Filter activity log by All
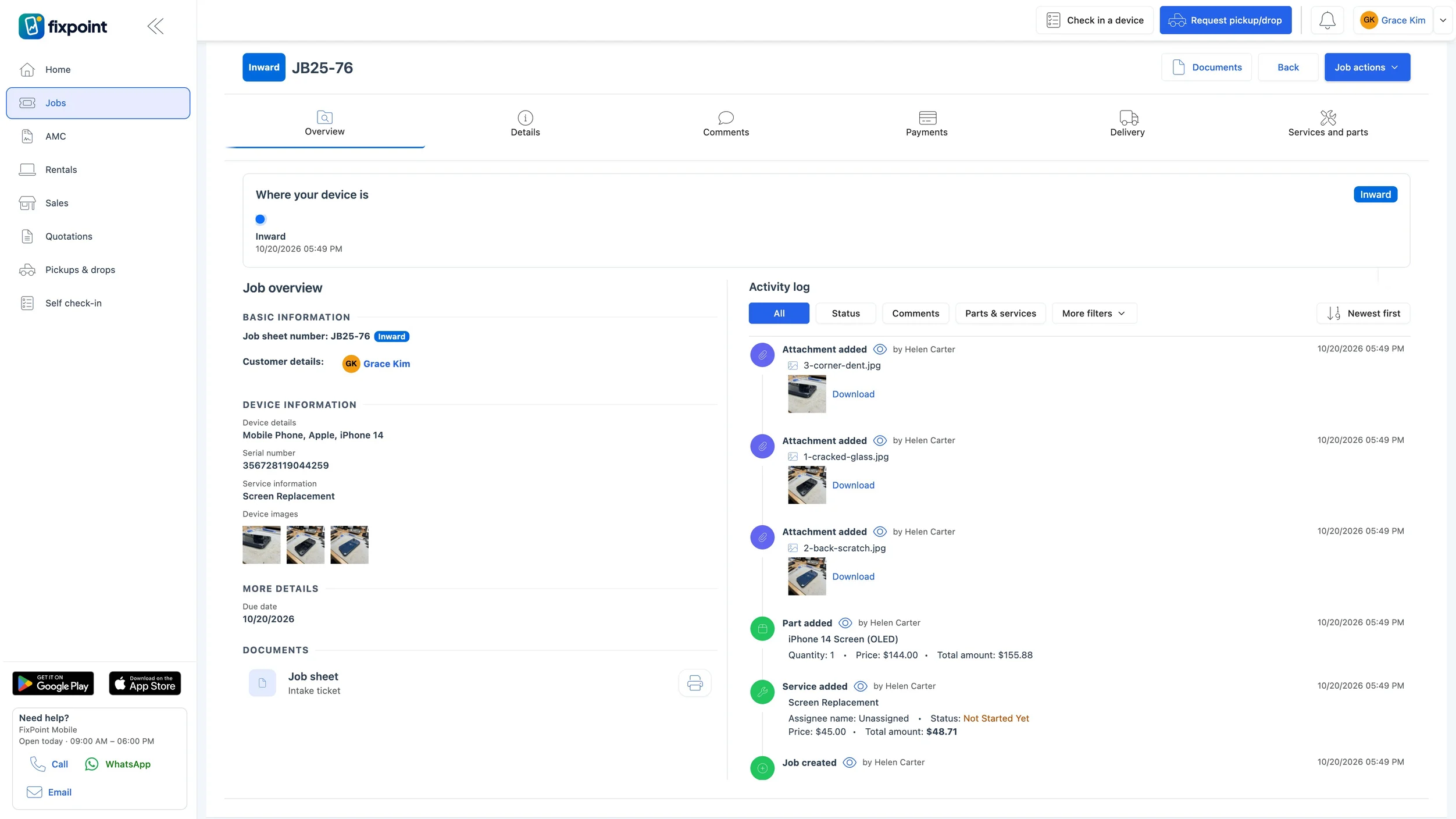Viewport: 1456px width, 819px height. coord(779,314)
